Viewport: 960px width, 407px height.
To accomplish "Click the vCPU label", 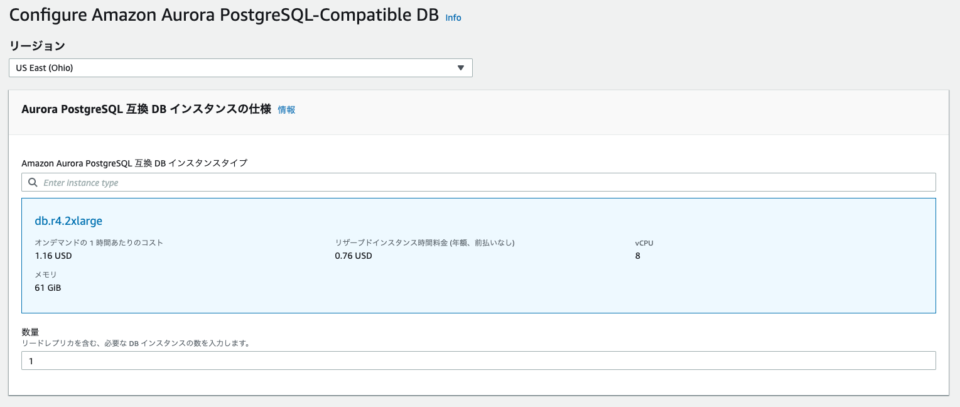I will 645,243.
